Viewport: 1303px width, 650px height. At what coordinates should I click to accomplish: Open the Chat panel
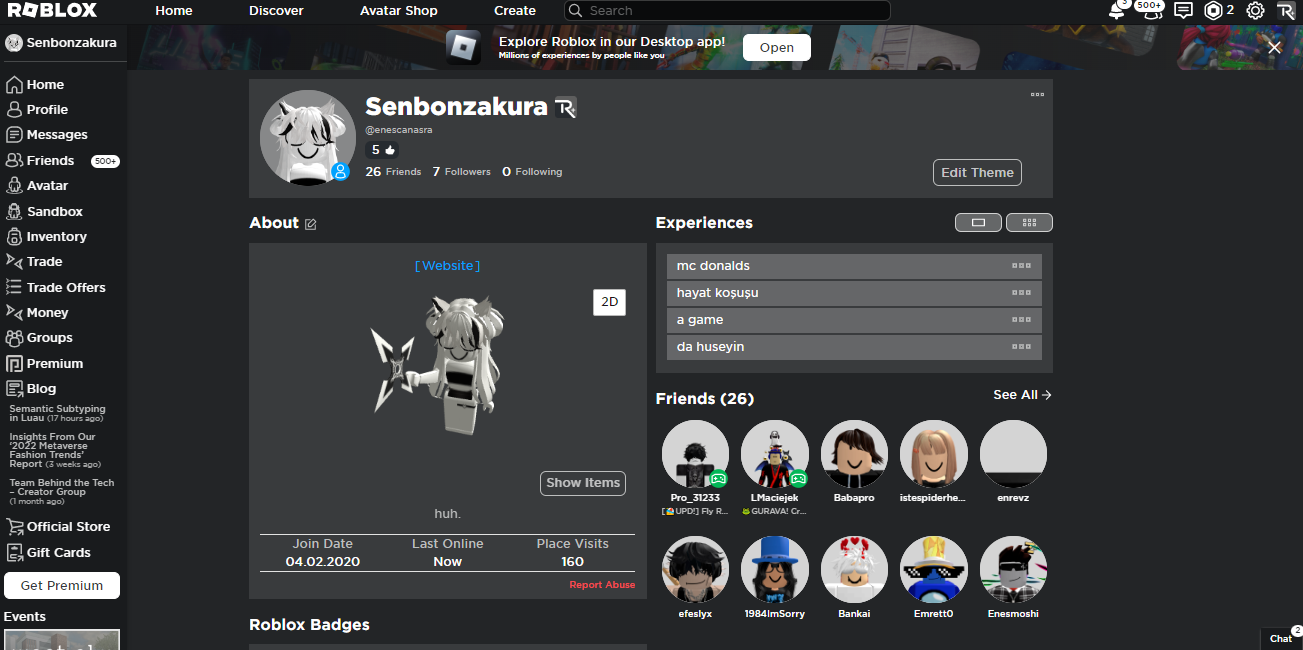pyautogui.click(x=1281, y=638)
